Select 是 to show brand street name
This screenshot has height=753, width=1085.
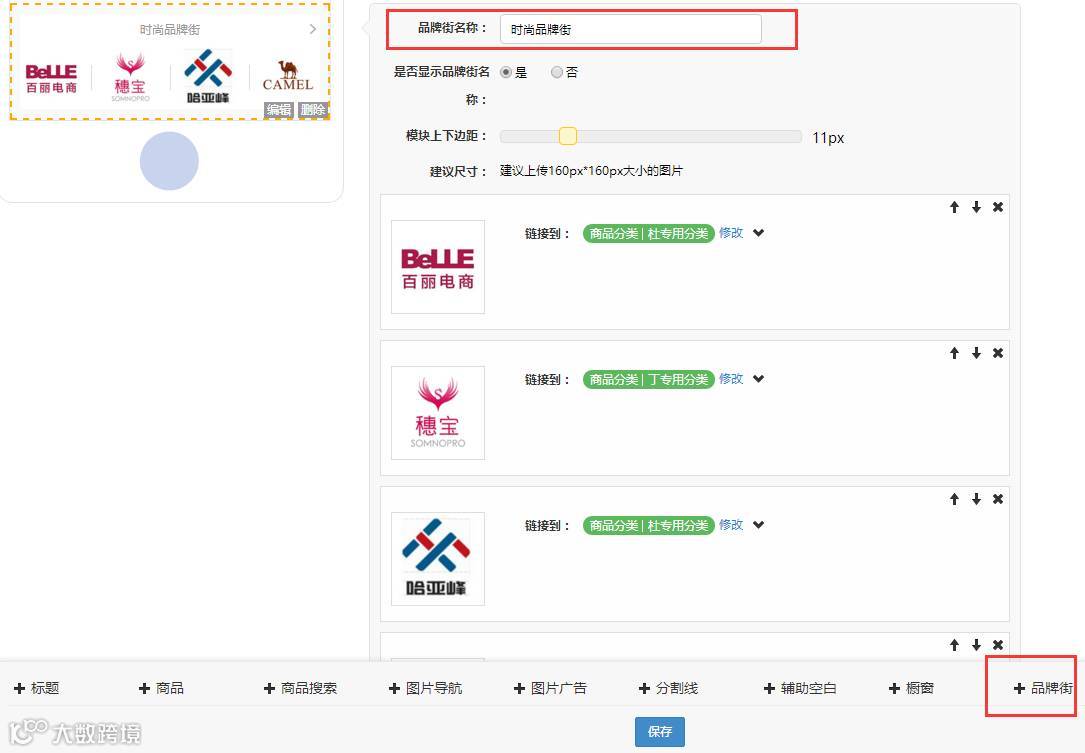506,72
